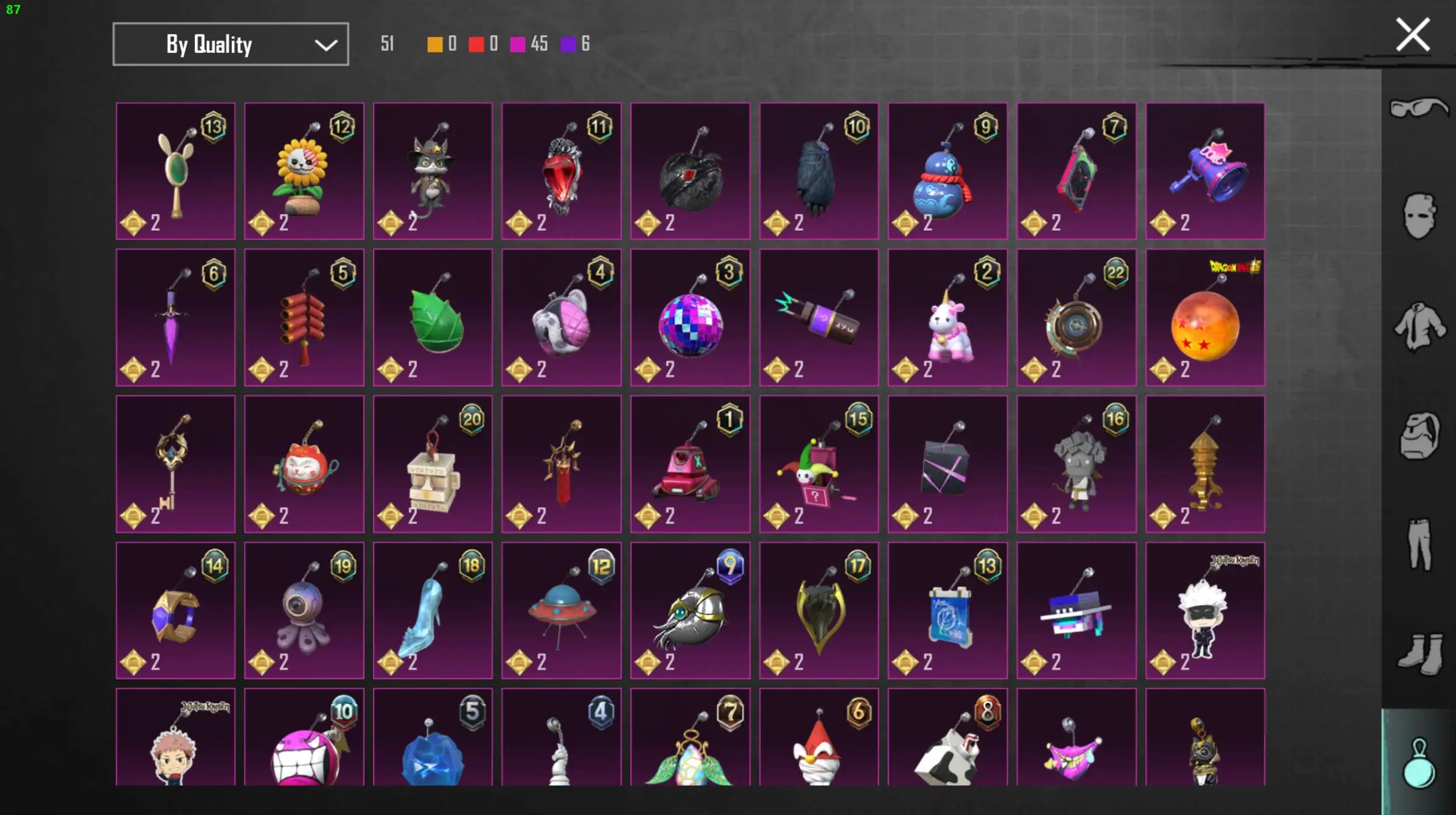The width and height of the screenshot is (1456, 815).
Task: Pick the Dragon Ball orange orb ornament
Action: click(1205, 317)
